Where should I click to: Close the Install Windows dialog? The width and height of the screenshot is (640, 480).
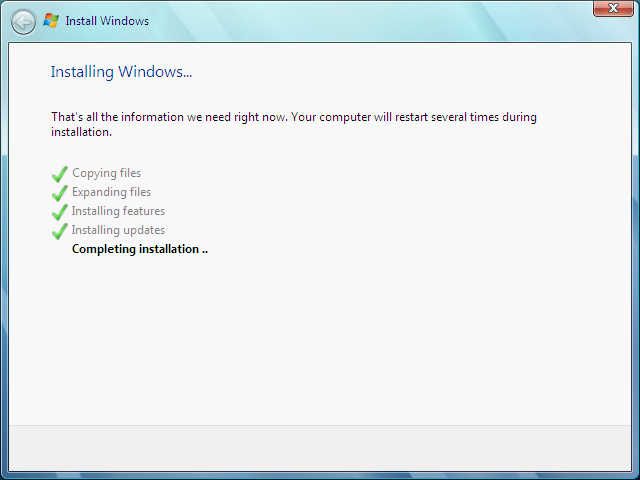click(x=613, y=8)
